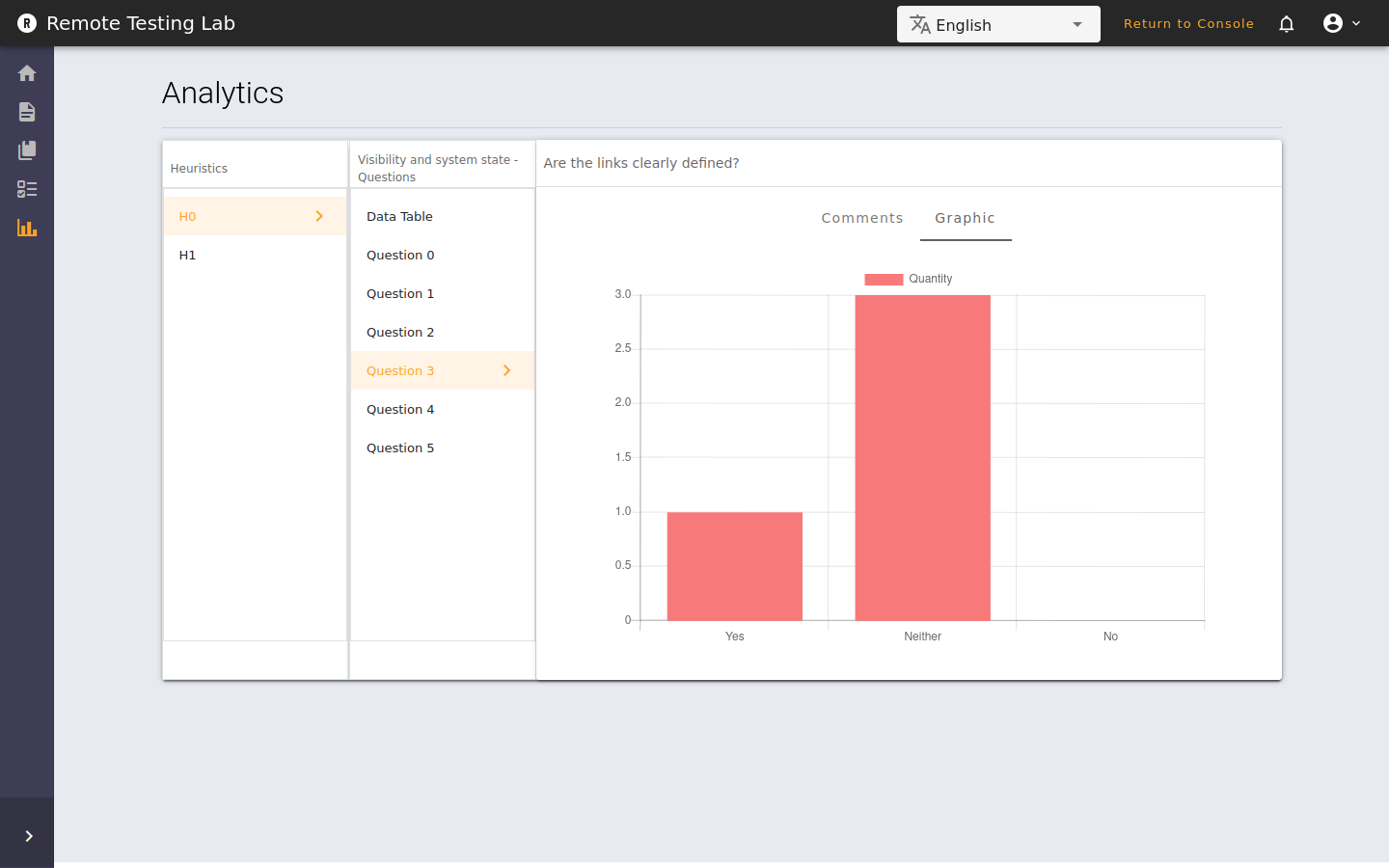This screenshot has width=1389, height=868.
Task: Click the chevron next to Question 3
Action: (x=507, y=370)
